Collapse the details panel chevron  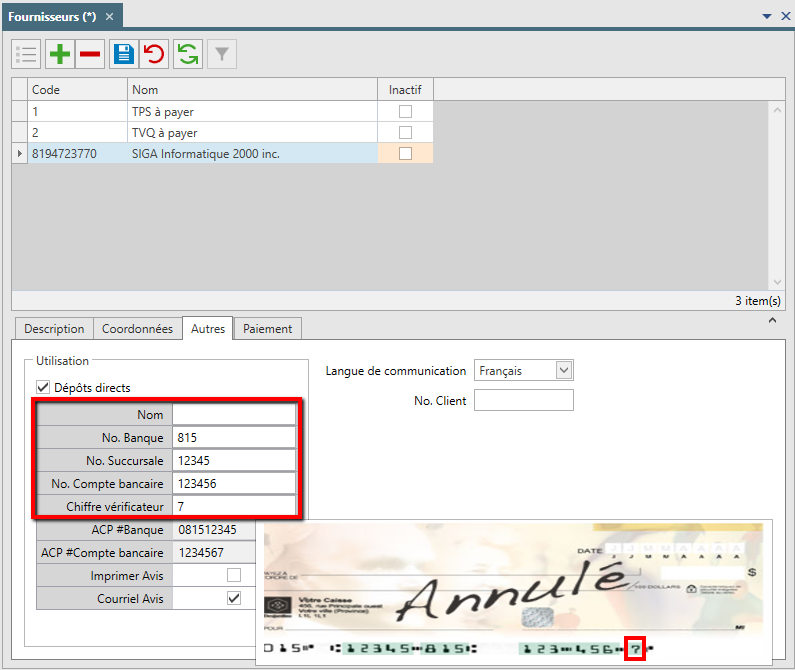(772, 320)
